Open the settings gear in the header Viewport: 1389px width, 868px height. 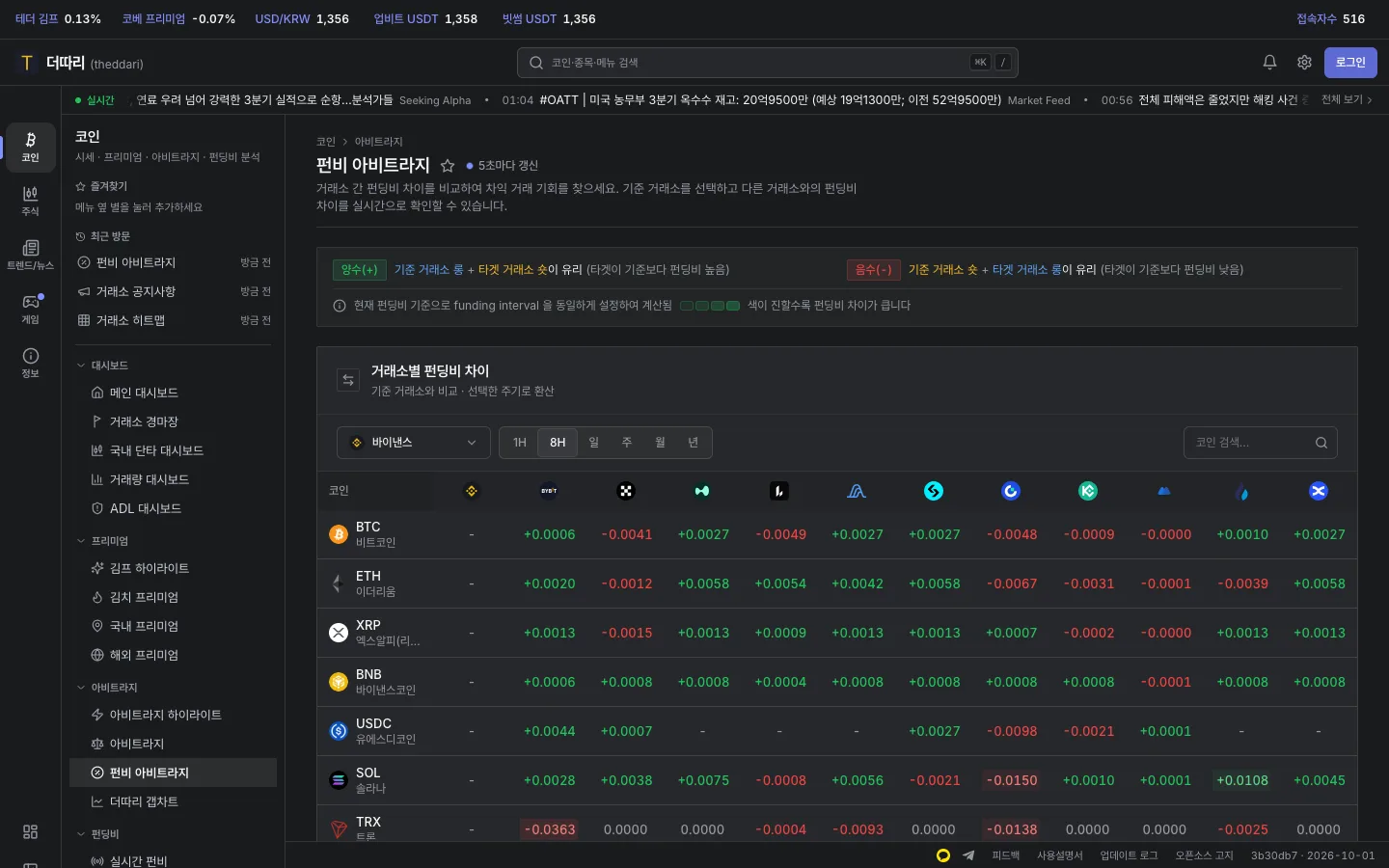tap(1304, 63)
